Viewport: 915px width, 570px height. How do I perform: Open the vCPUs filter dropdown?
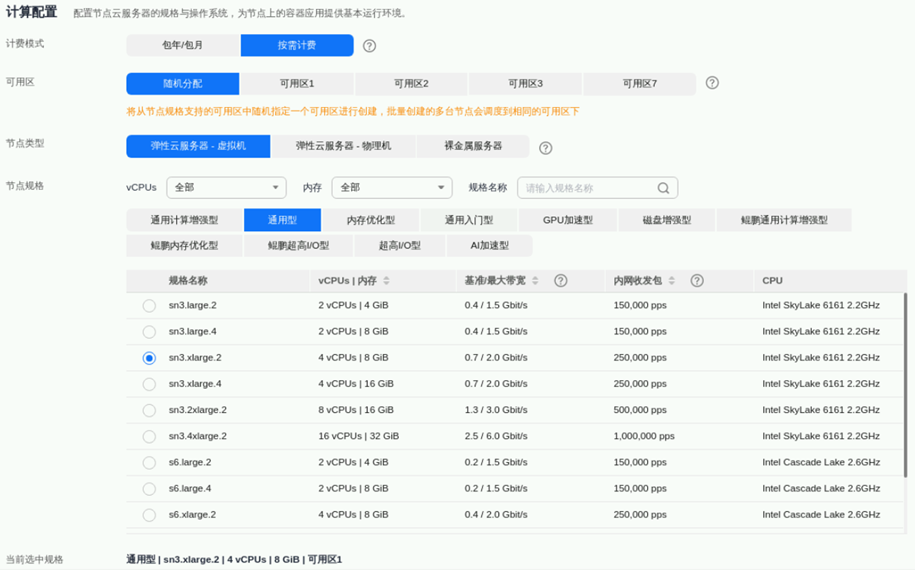pyautogui.click(x=226, y=188)
